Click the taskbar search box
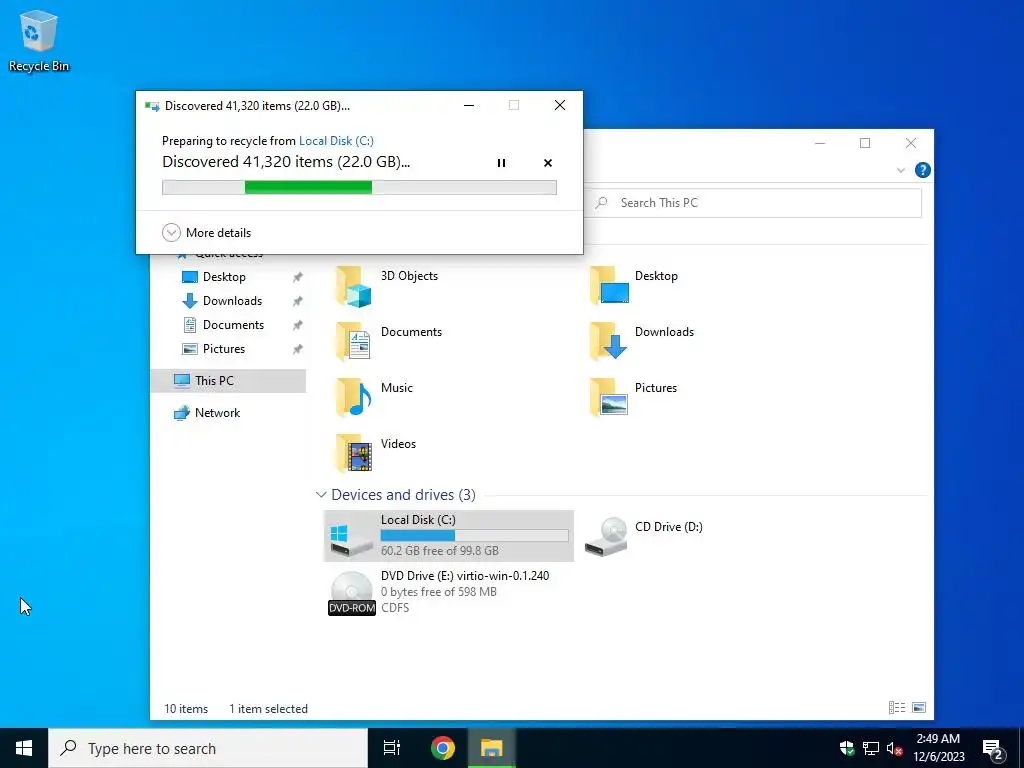1024x768 pixels. 208,748
